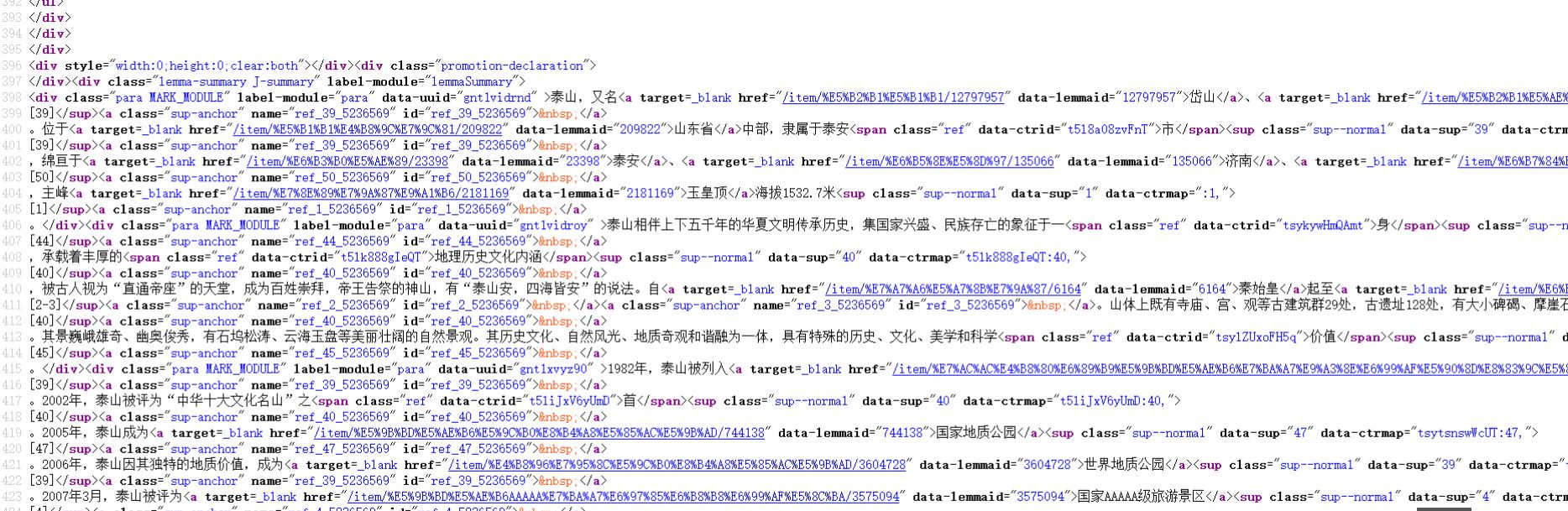Screen dimensions: 1568x511
Task: Select line number 422 in the gutter
Action: click(x=12, y=481)
